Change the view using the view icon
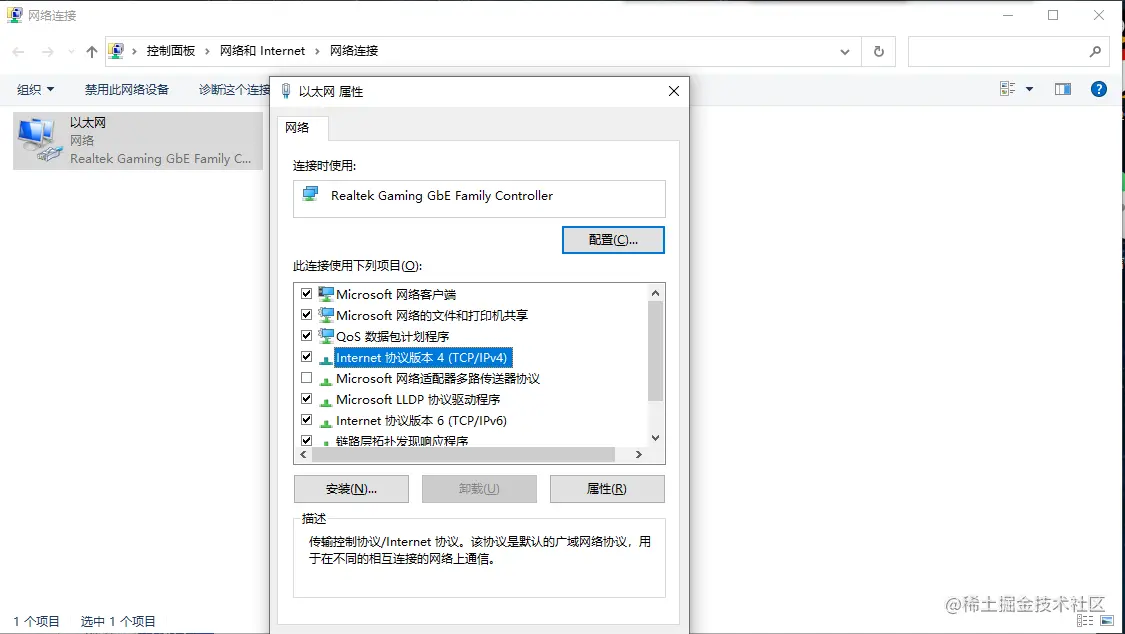Screen dimensions: 1125x634 click(1007, 88)
